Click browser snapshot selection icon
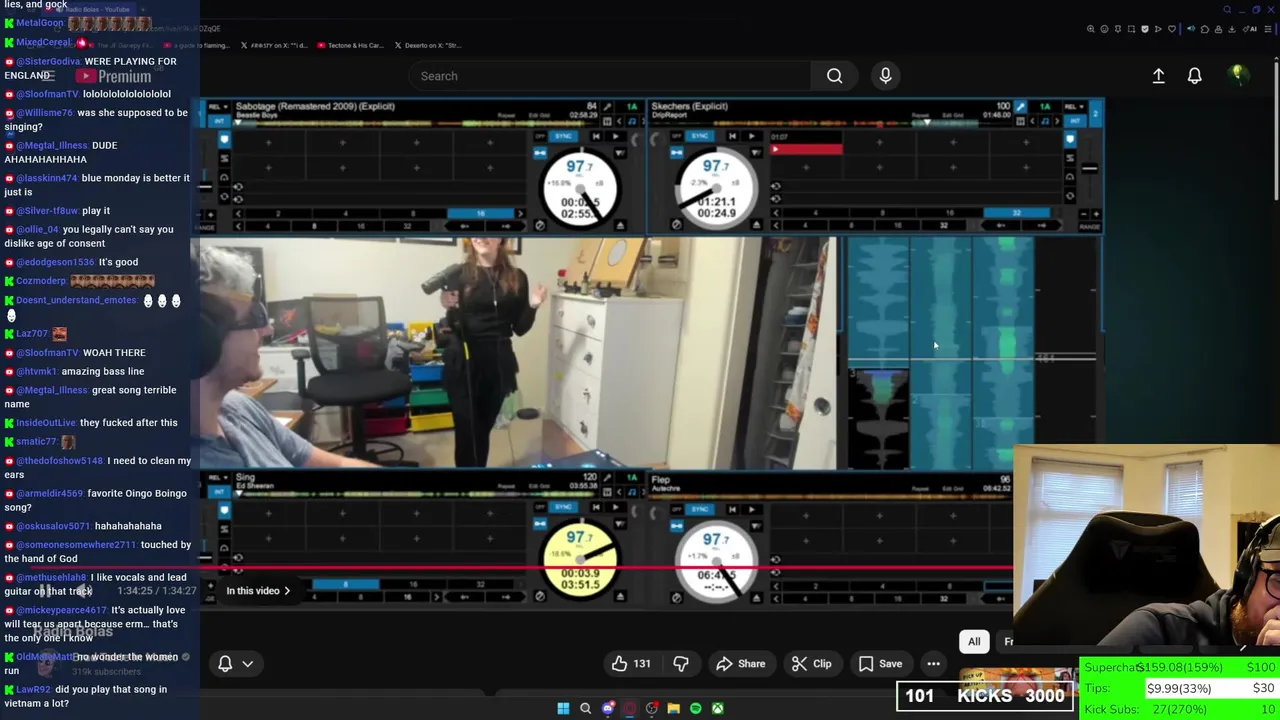The width and height of the screenshot is (1280, 720). click(1131, 29)
